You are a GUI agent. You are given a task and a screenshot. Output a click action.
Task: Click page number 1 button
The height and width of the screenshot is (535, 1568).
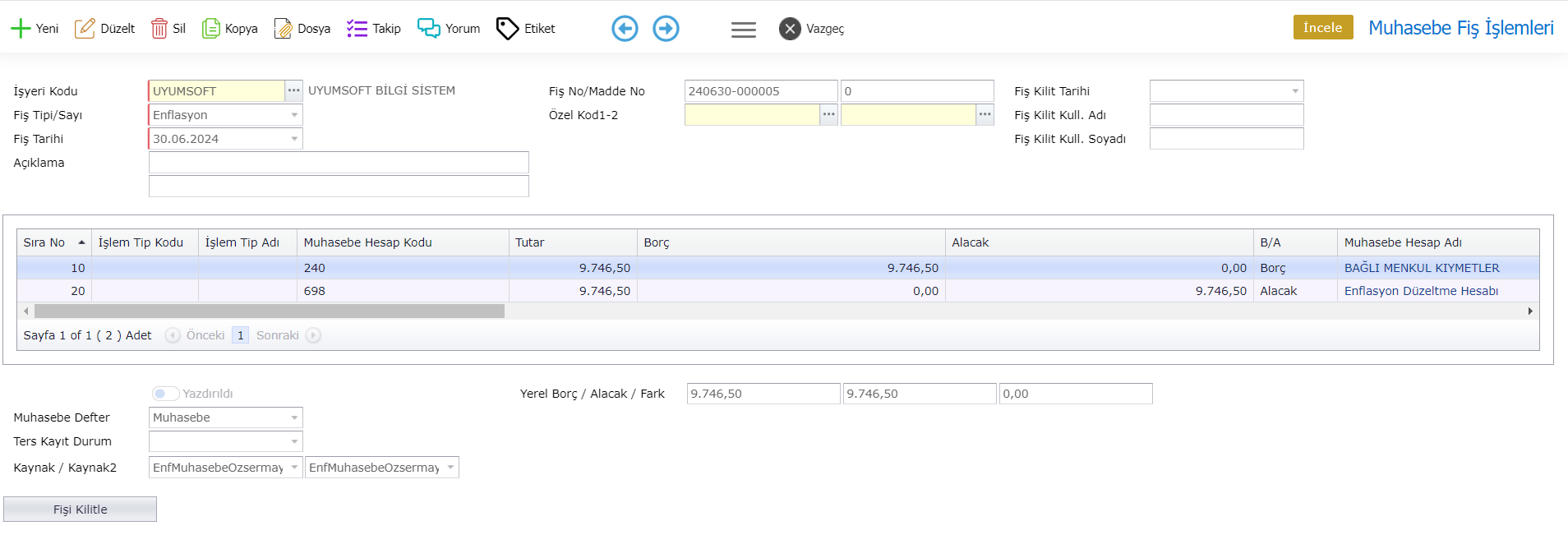240,335
